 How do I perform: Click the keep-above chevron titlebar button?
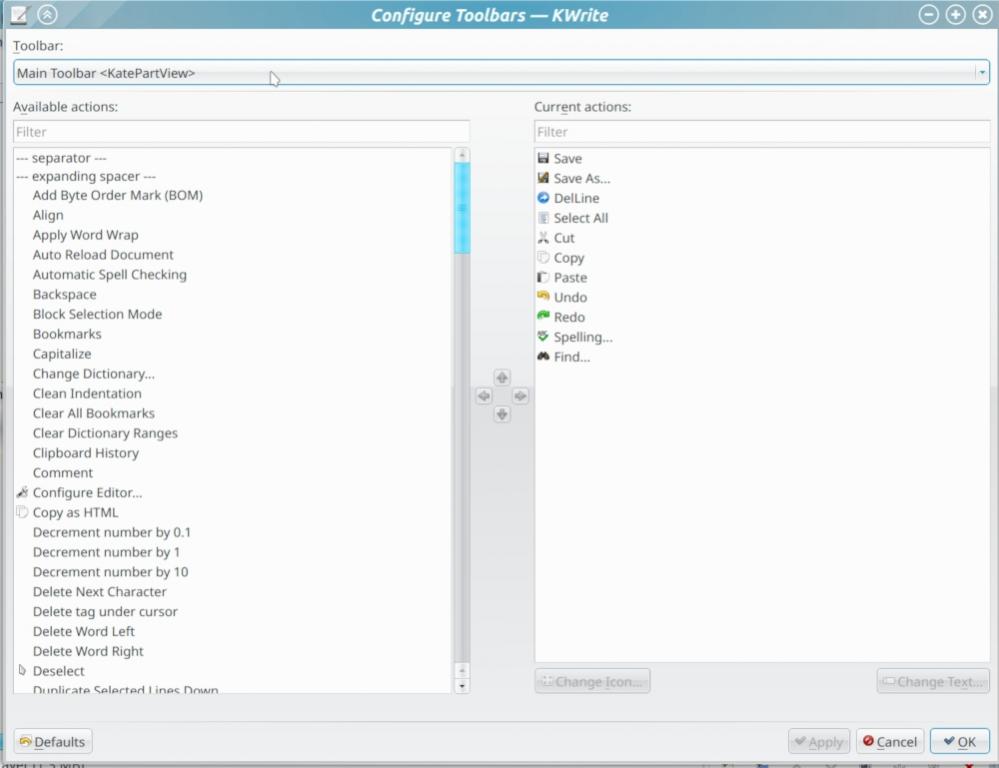click(x=47, y=14)
